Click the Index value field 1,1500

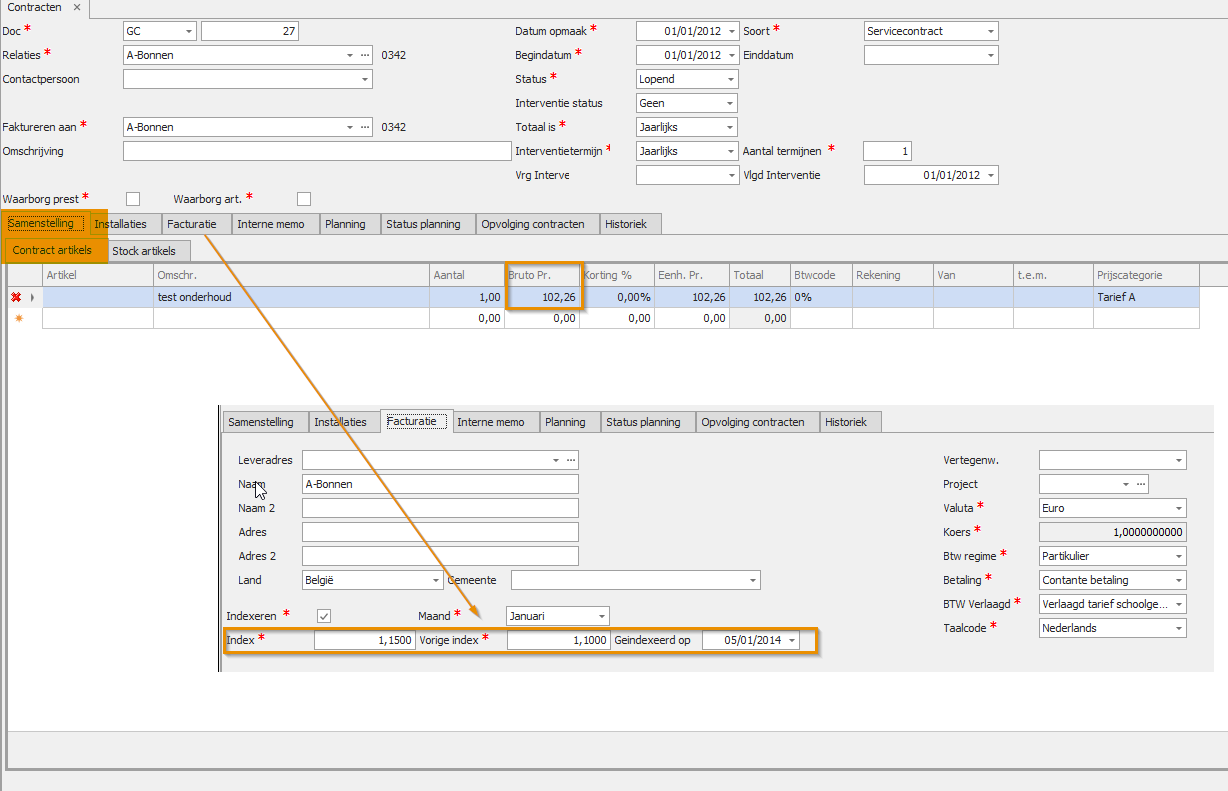(x=364, y=640)
